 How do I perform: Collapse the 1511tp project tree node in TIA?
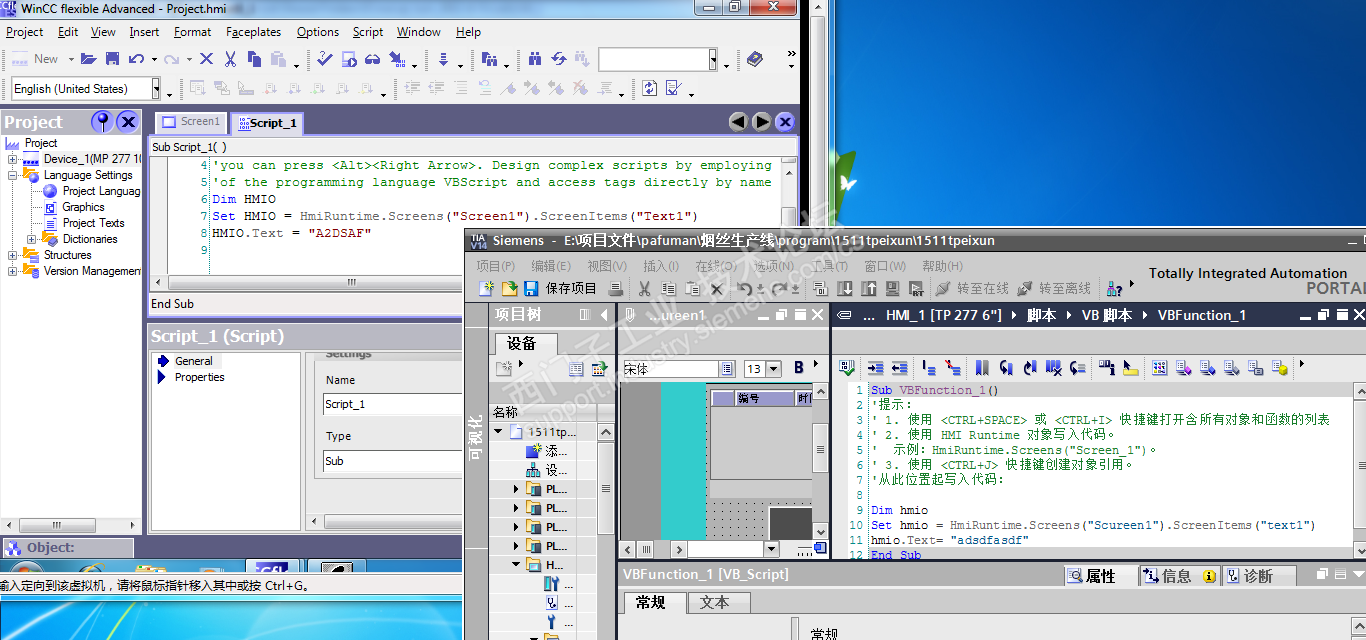click(x=499, y=432)
